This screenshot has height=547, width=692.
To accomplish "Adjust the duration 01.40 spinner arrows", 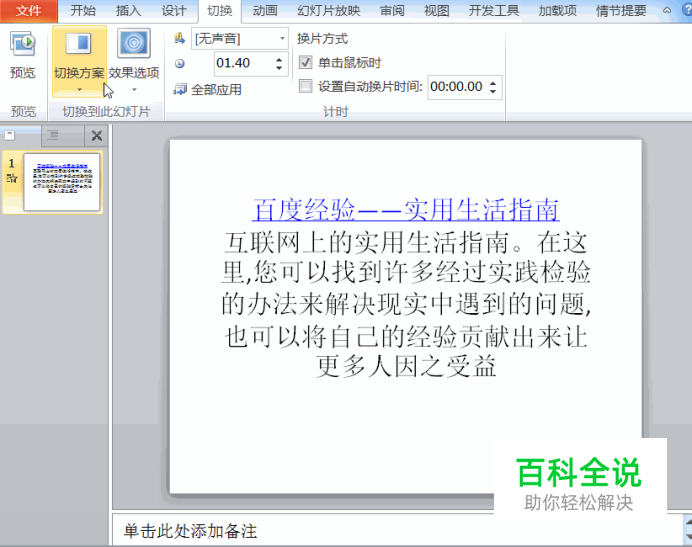I will (x=279, y=64).
